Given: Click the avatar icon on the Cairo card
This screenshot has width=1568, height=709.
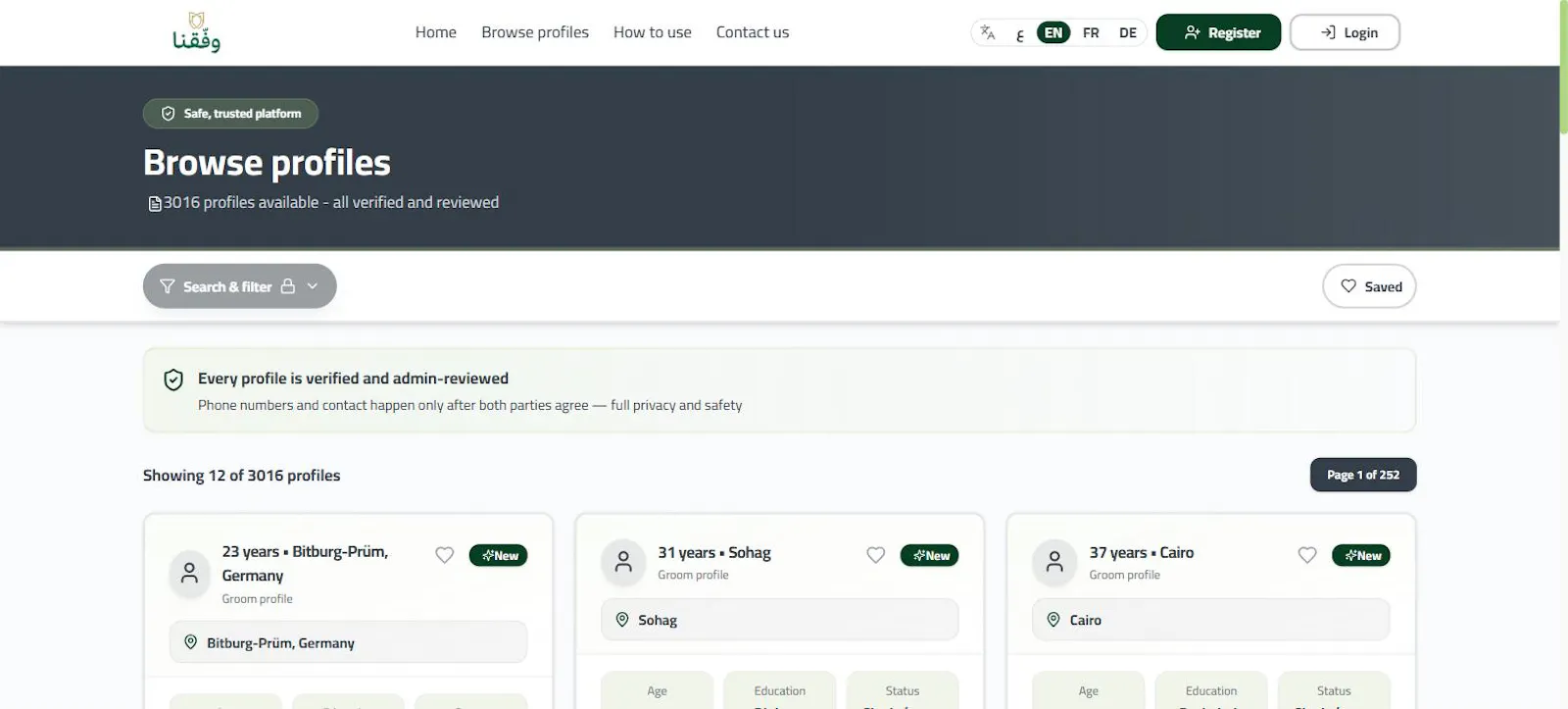Looking at the screenshot, I should (1054, 562).
